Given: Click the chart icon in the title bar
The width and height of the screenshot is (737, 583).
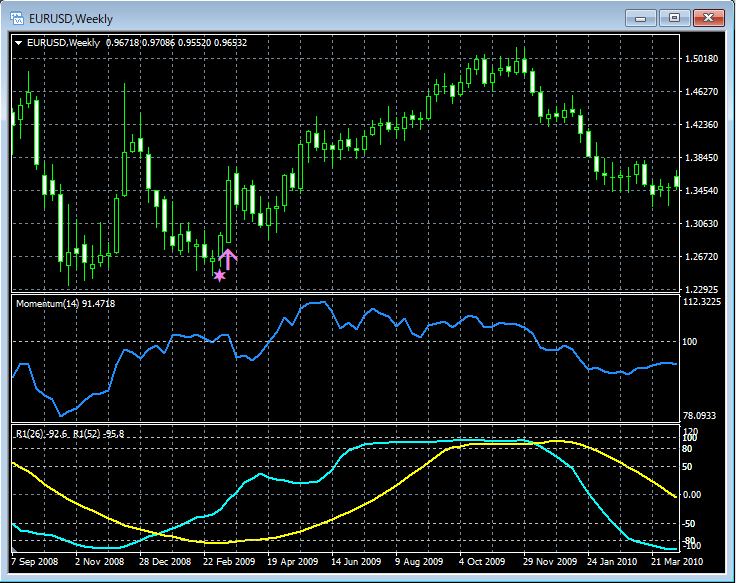Looking at the screenshot, I should coord(18,17).
